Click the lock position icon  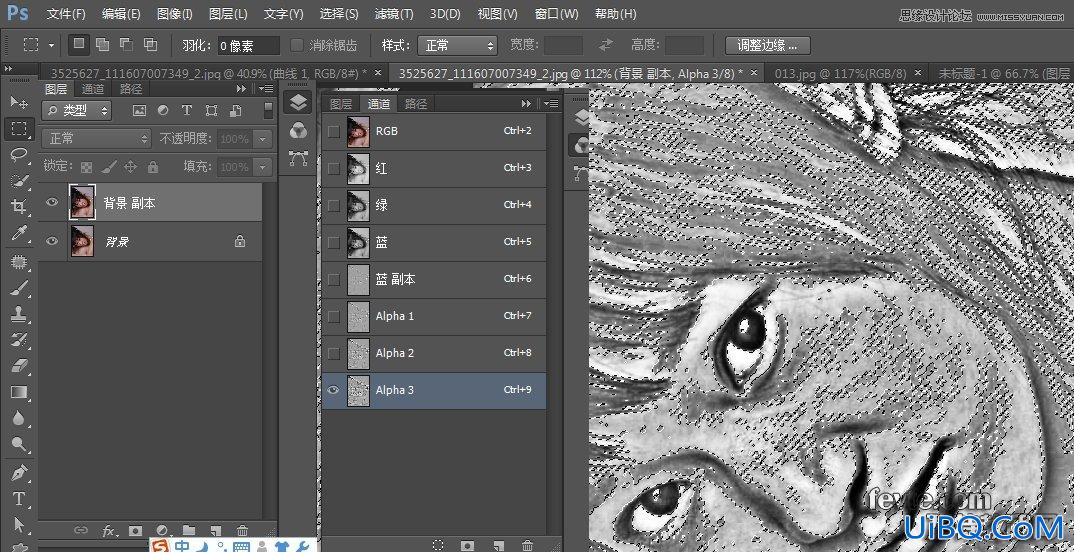pyautogui.click(x=130, y=166)
